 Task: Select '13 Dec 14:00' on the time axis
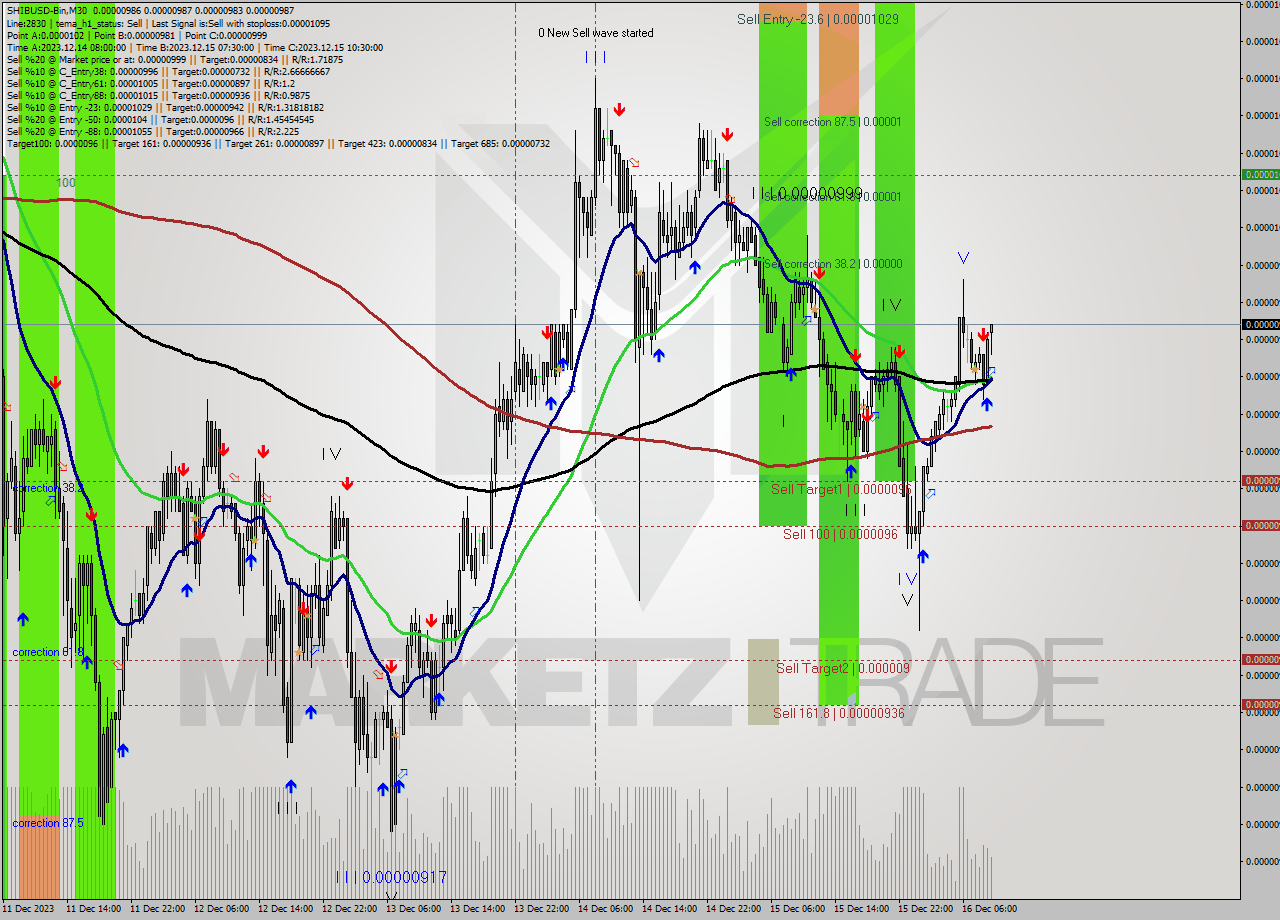[477, 909]
